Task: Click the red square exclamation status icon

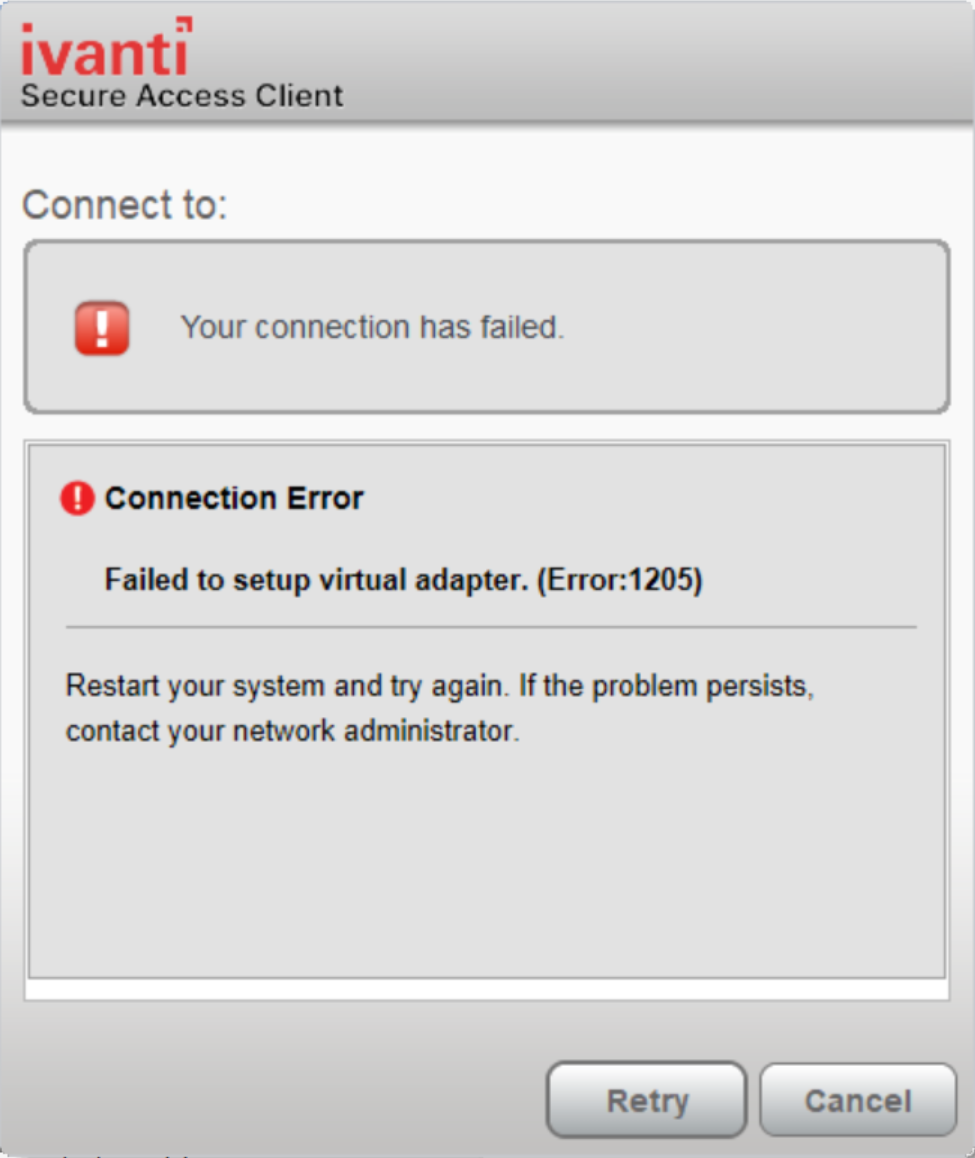Action: coord(102,328)
